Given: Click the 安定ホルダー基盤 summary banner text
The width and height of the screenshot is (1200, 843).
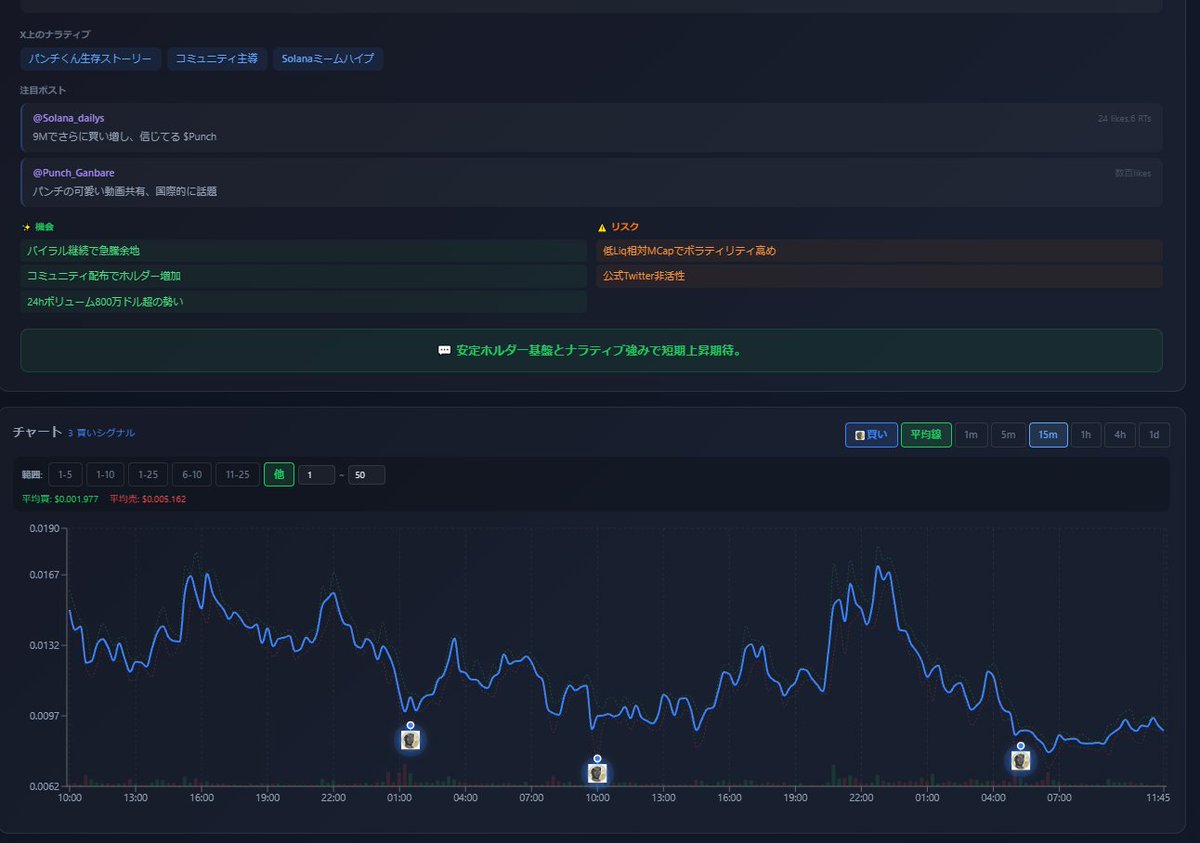Looking at the screenshot, I should pos(599,351).
